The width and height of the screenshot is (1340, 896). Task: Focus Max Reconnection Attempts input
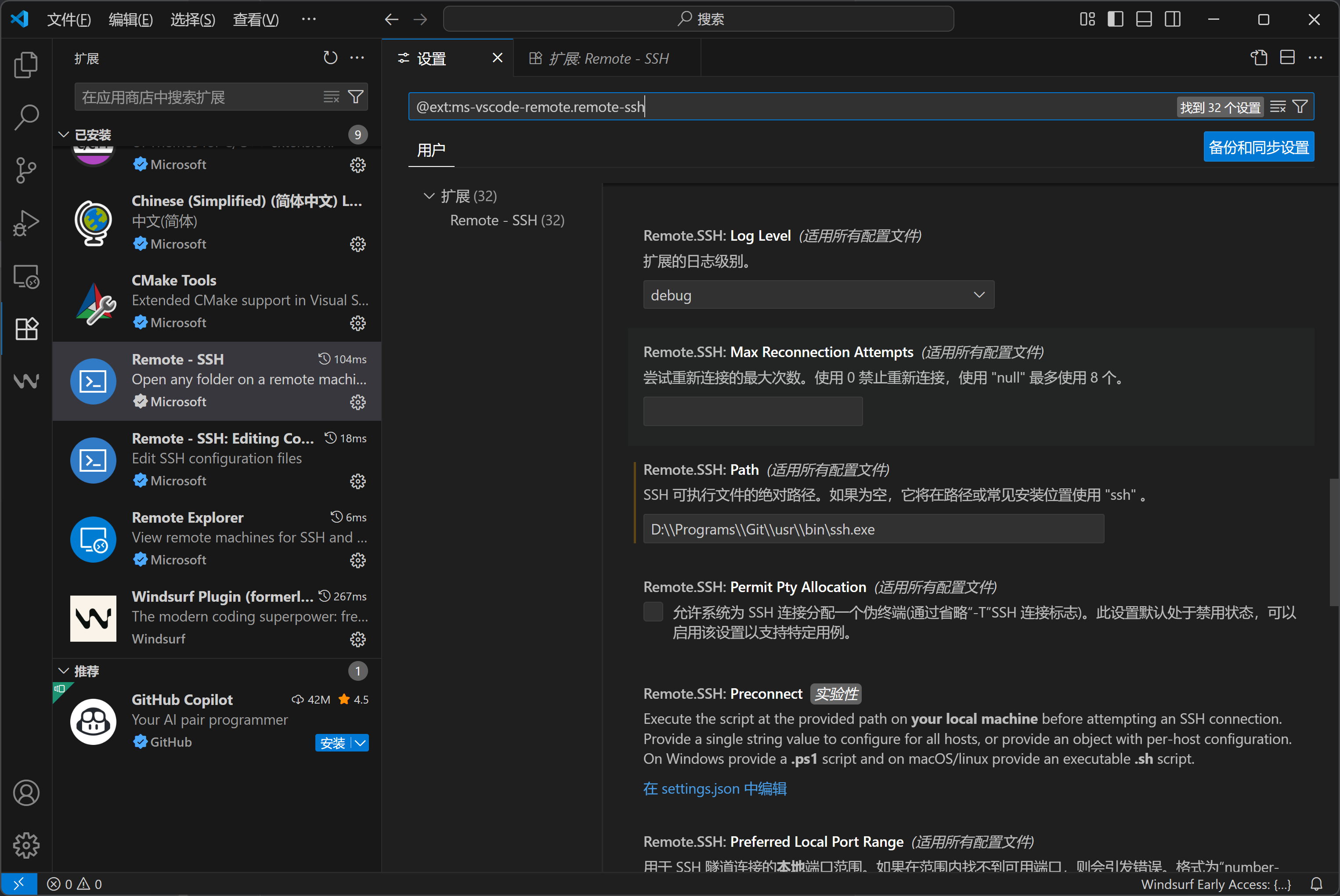tap(753, 411)
